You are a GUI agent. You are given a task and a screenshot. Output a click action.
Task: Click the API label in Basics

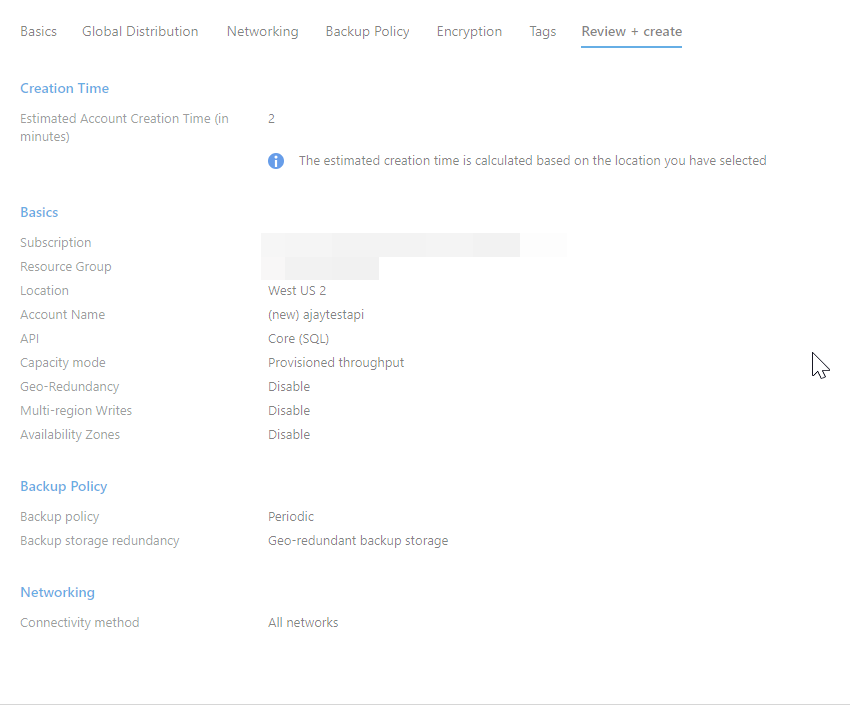29,339
